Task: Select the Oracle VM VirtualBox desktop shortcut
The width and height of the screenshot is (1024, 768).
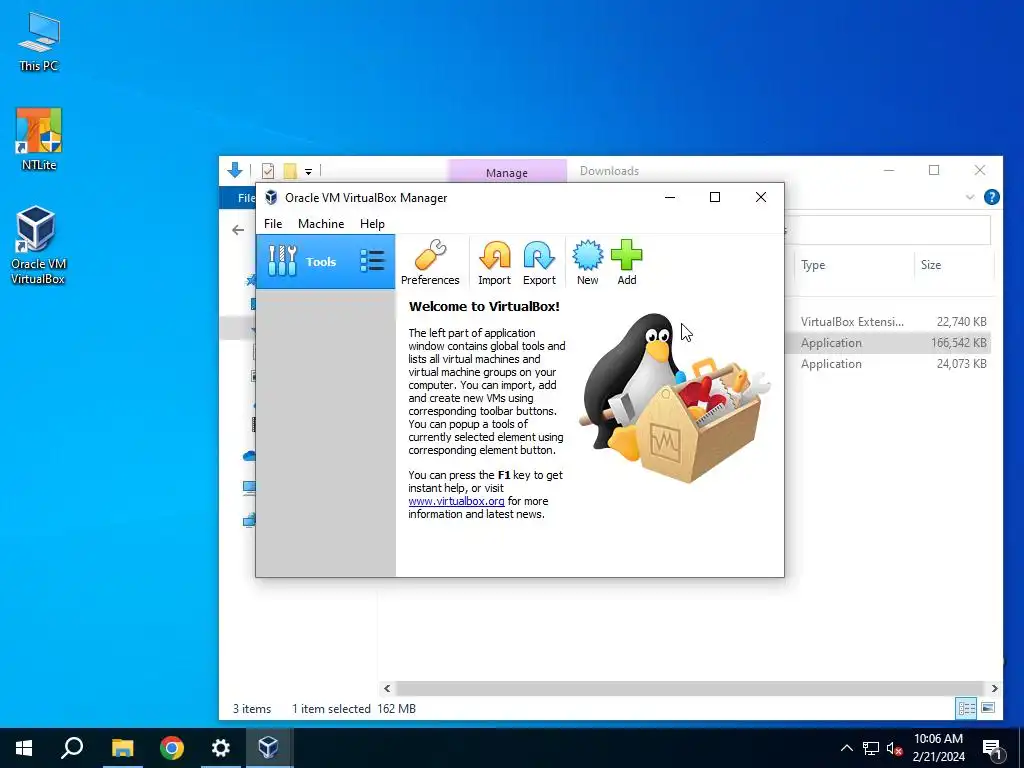Action: pos(38,246)
